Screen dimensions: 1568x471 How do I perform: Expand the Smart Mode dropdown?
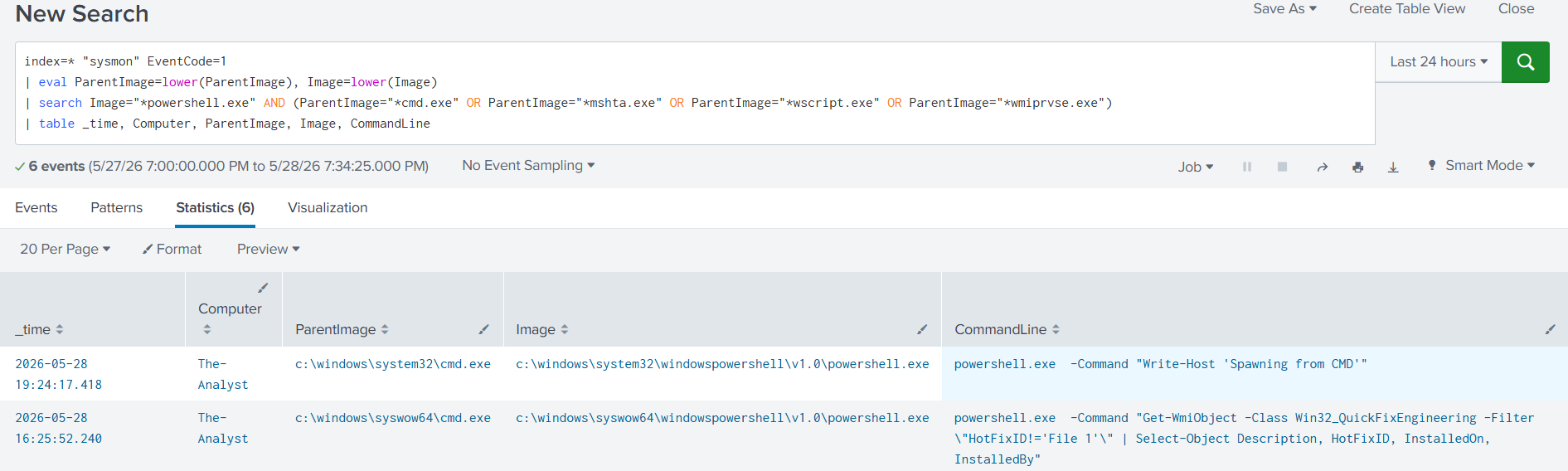1481,166
